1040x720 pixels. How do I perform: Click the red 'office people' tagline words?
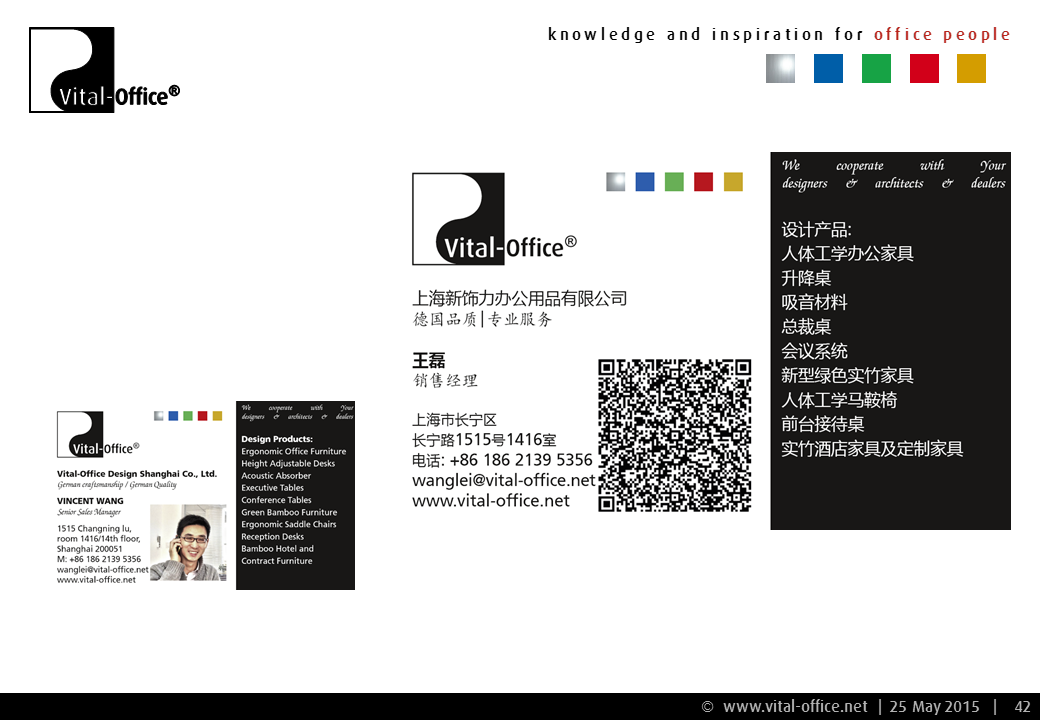(x=942, y=34)
